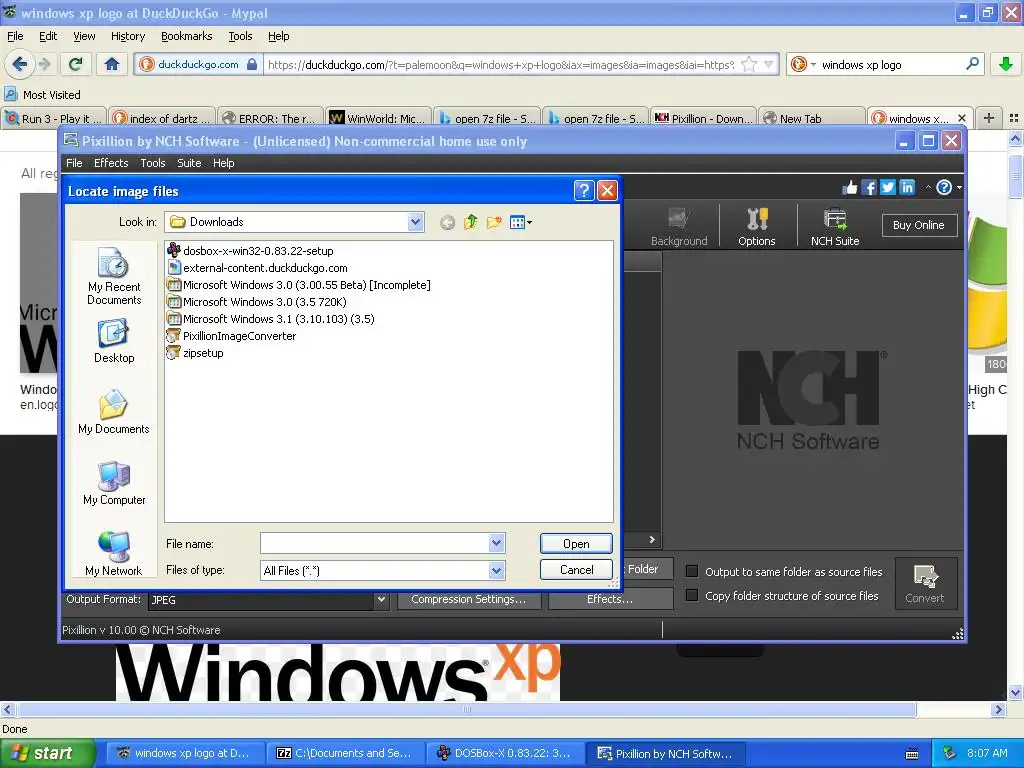
Task: Click the Open button in the dialog
Action: coord(576,543)
